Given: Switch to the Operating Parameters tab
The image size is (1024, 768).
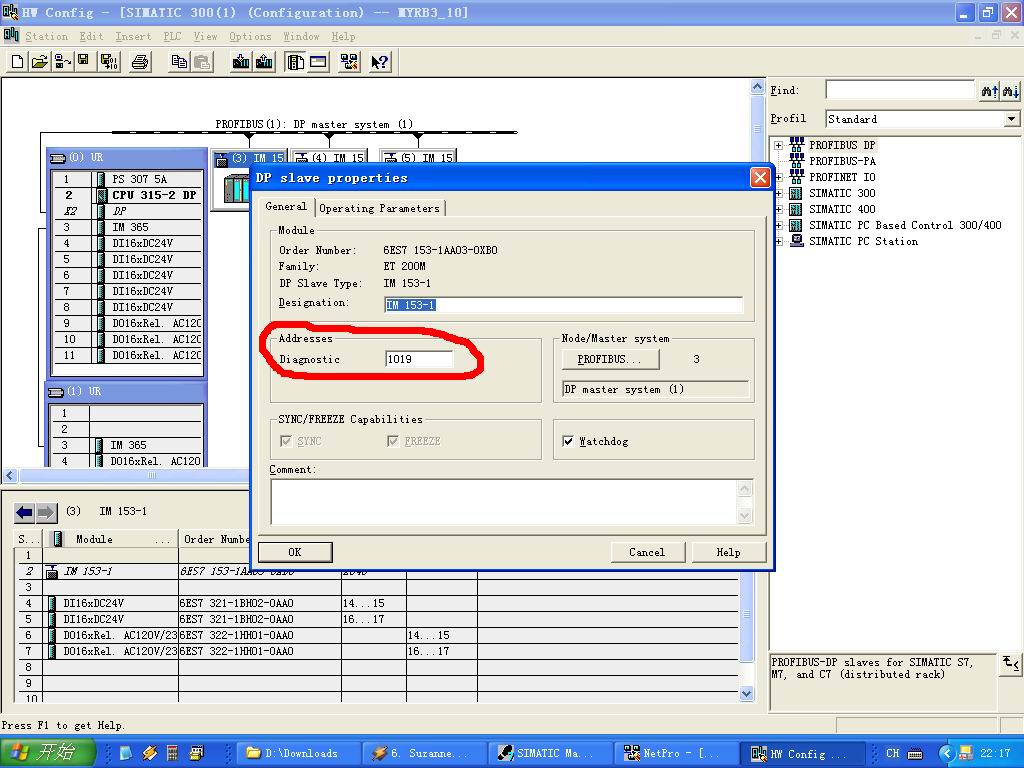Looking at the screenshot, I should [379, 208].
